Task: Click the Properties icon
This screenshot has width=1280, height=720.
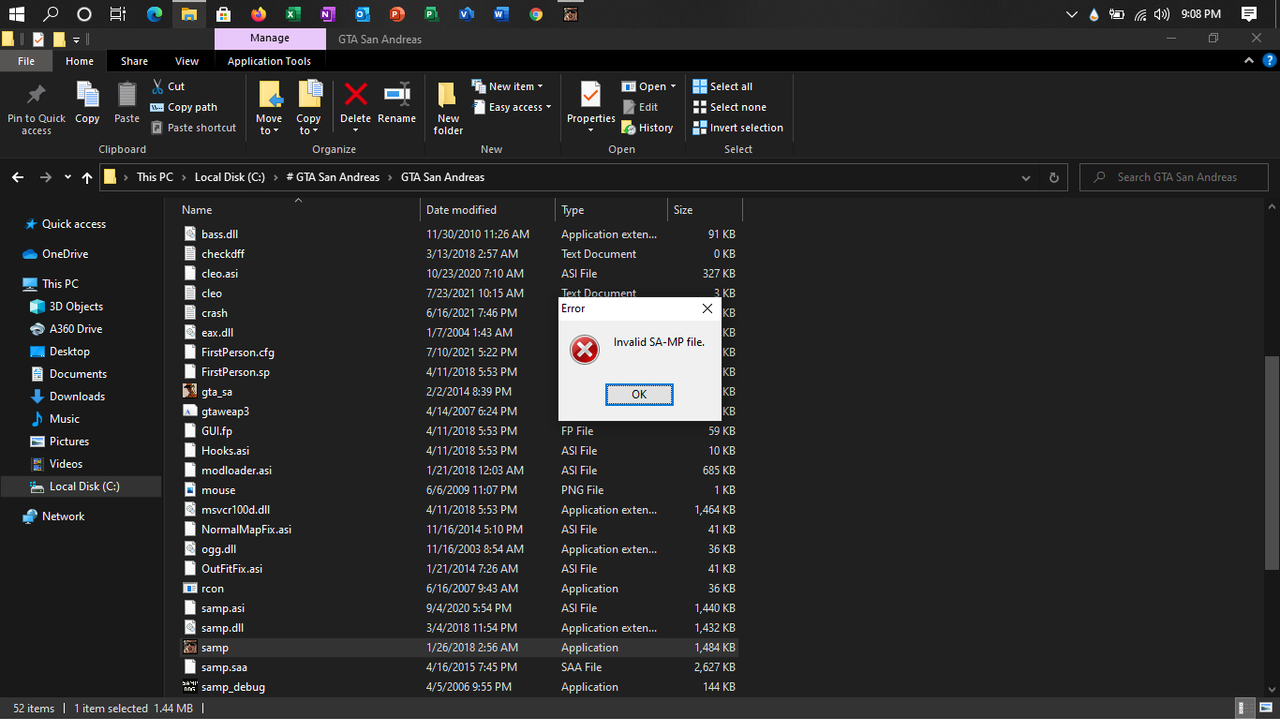Action: click(591, 96)
